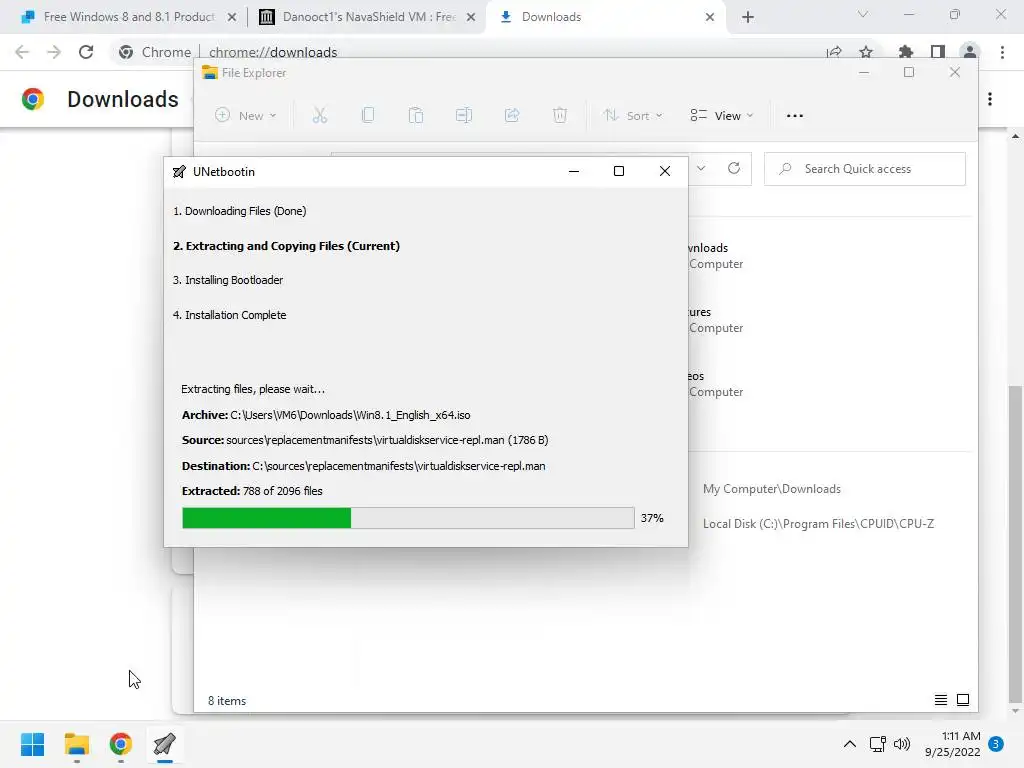Click the UNetbootin taskbar icon
The height and width of the screenshot is (768, 1024).
point(165,744)
